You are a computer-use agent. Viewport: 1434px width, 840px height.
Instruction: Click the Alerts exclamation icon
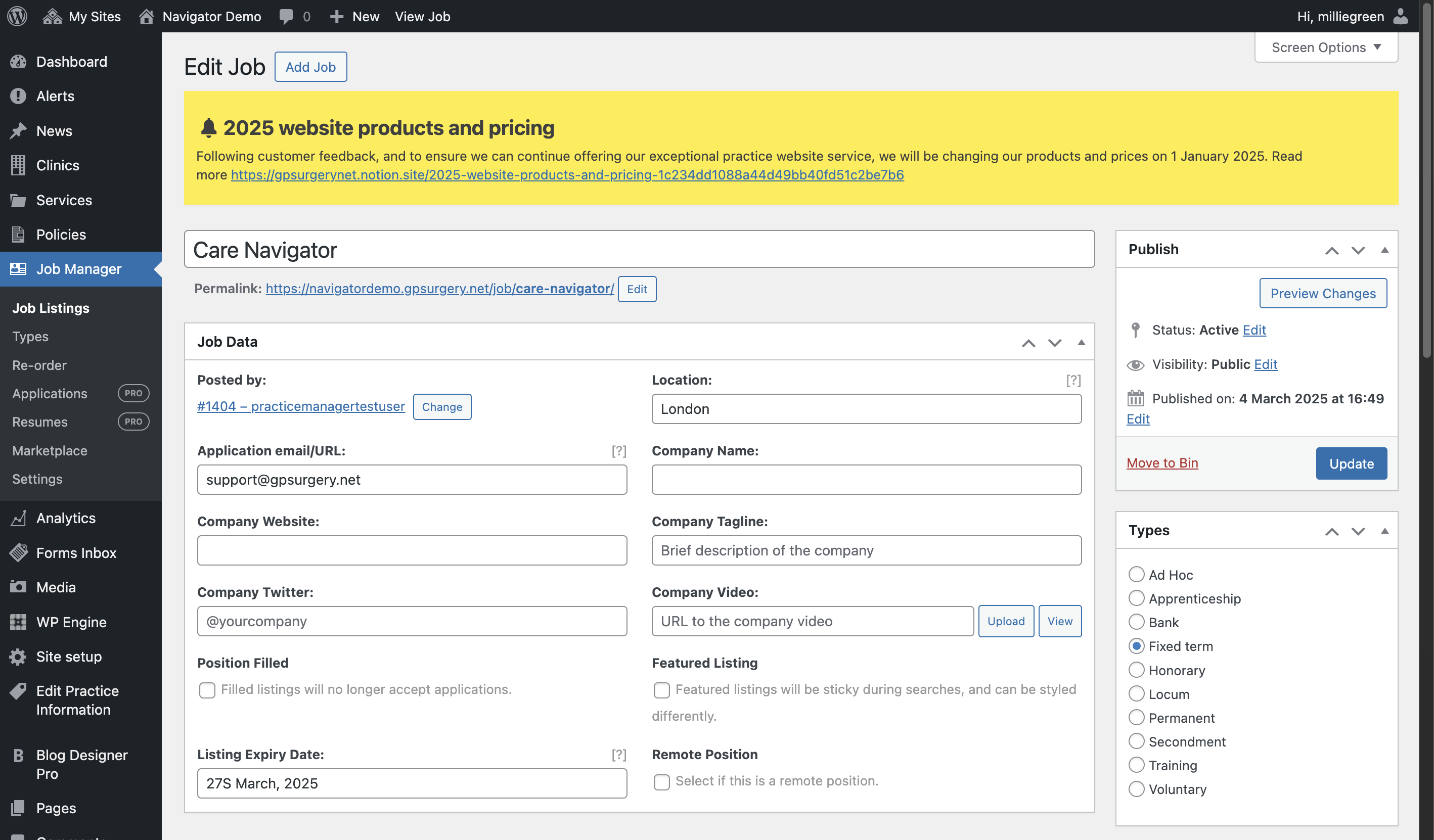pos(18,96)
